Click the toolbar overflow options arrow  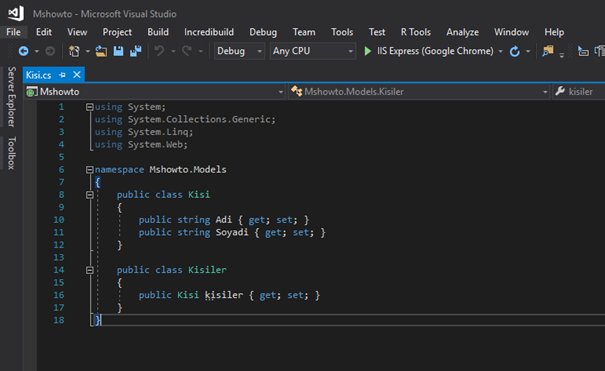[561, 55]
